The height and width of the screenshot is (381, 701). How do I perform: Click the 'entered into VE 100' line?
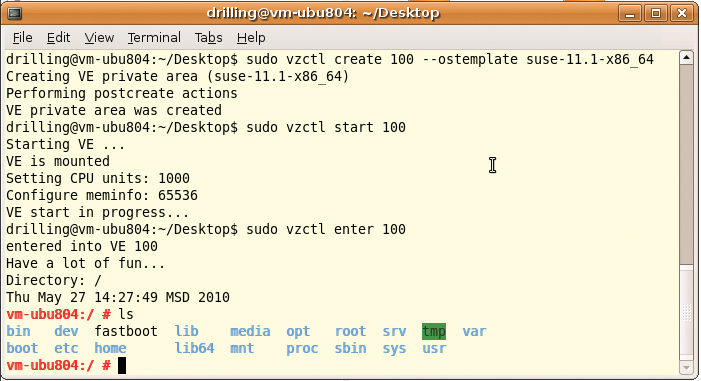coord(82,246)
